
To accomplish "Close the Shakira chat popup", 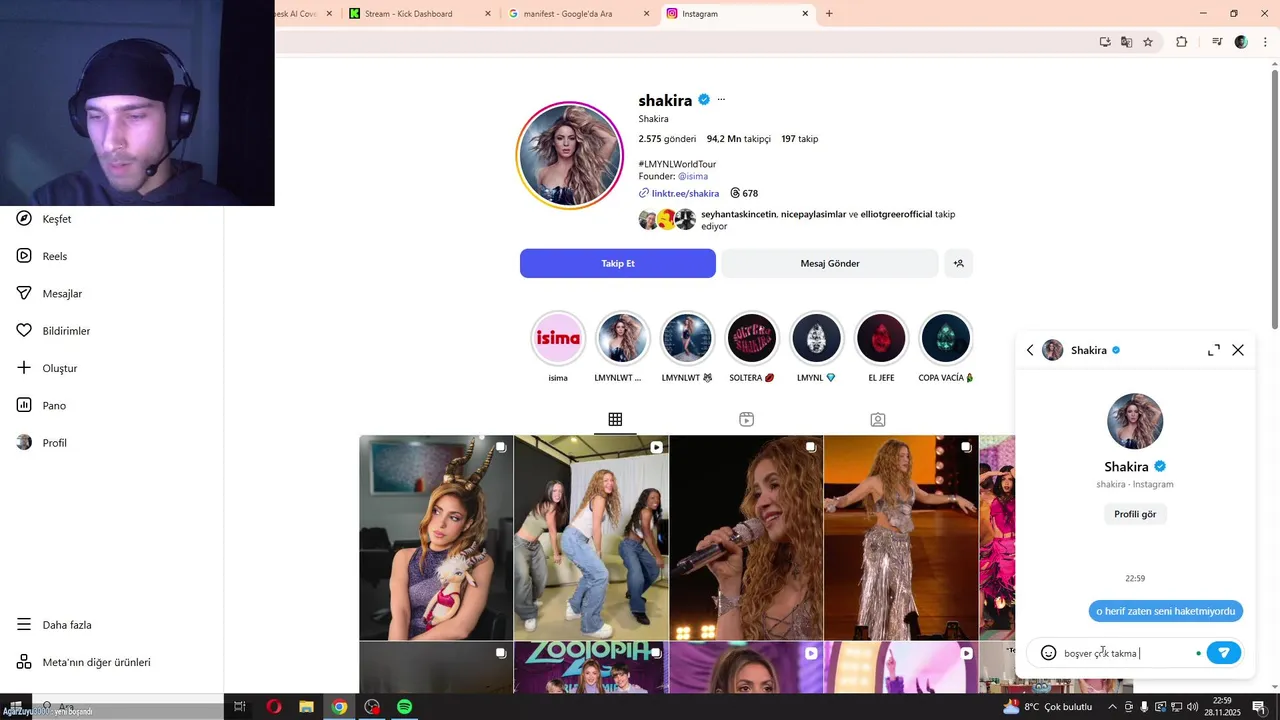I will point(1238,350).
